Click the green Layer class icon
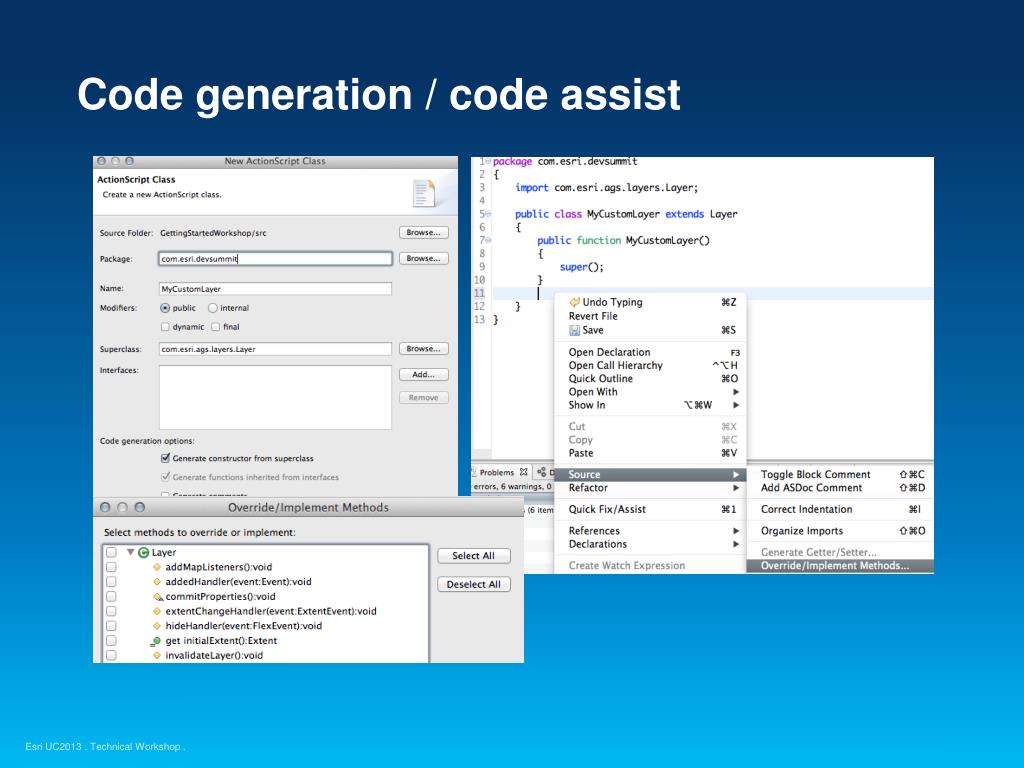This screenshot has height=768, width=1024. click(x=144, y=552)
